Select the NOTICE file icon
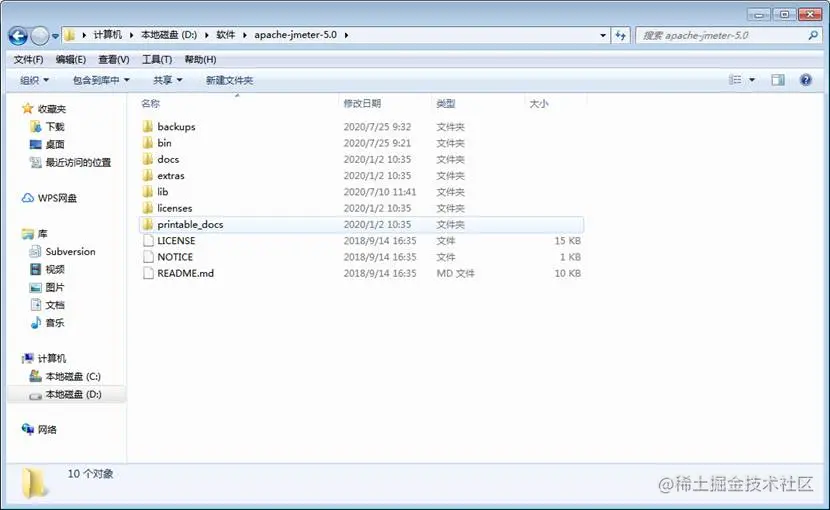 point(148,257)
